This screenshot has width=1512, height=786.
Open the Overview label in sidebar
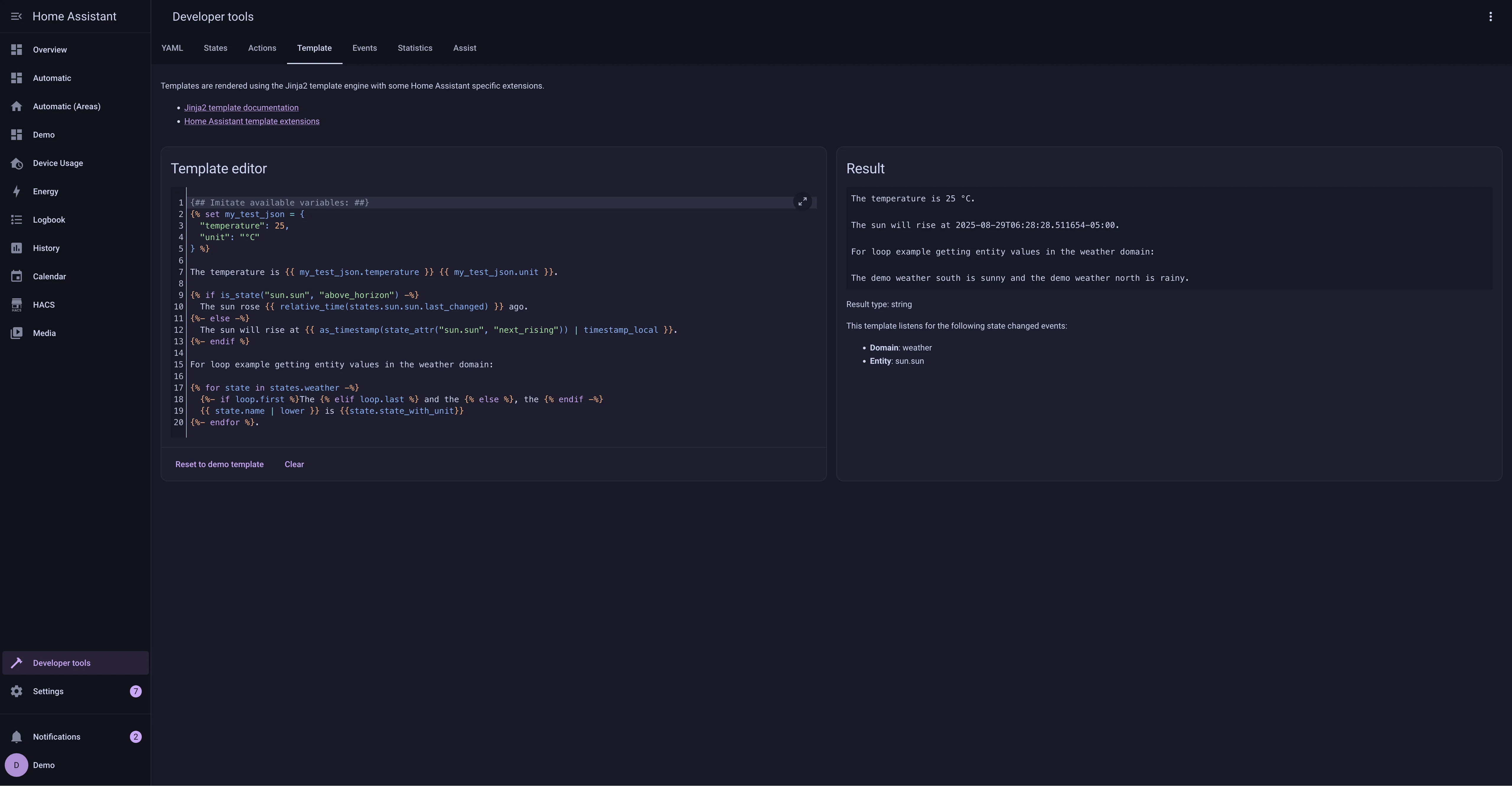pos(50,50)
